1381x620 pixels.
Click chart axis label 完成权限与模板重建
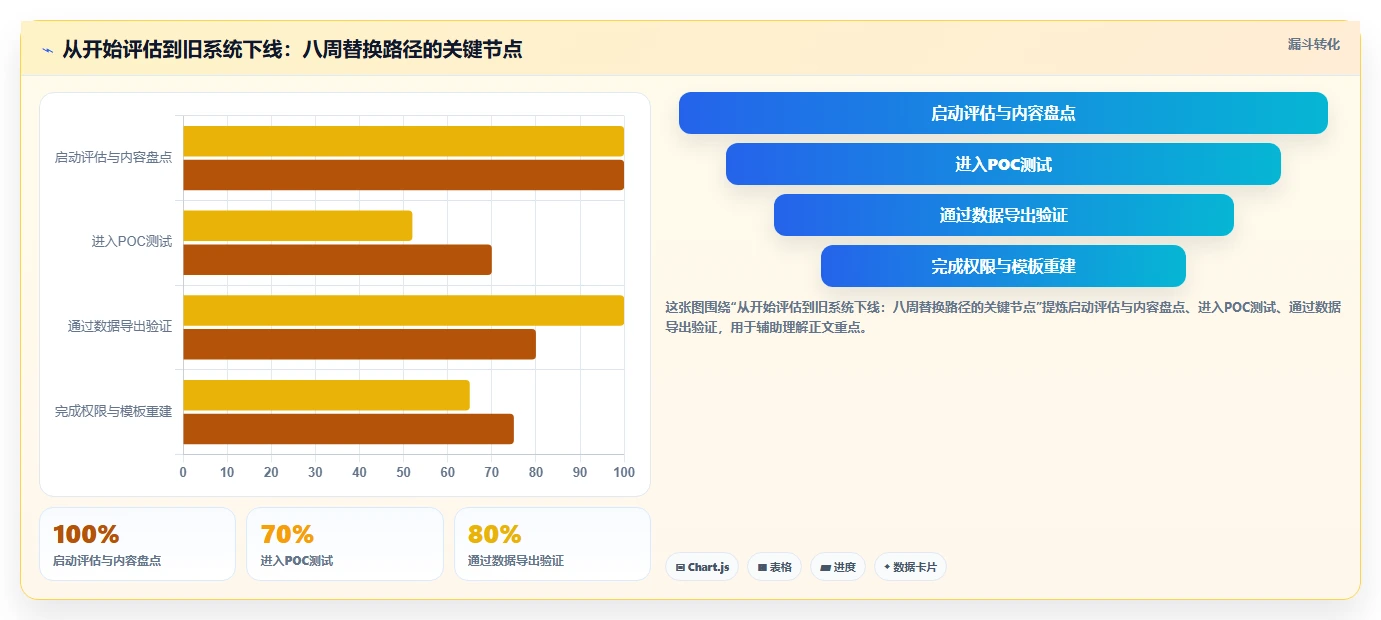coord(113,411)
